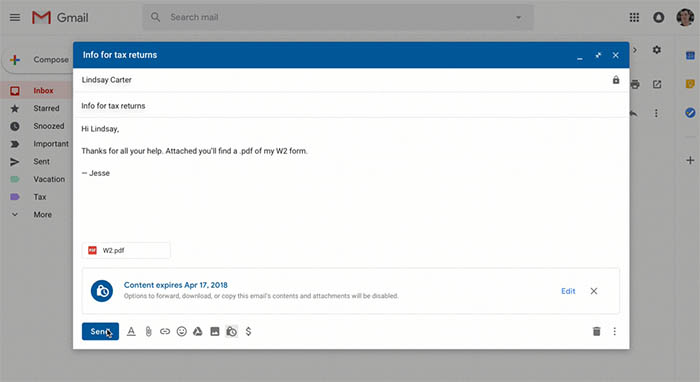Insert a photo icon in compose toolbar

click(x=215, y=332)
